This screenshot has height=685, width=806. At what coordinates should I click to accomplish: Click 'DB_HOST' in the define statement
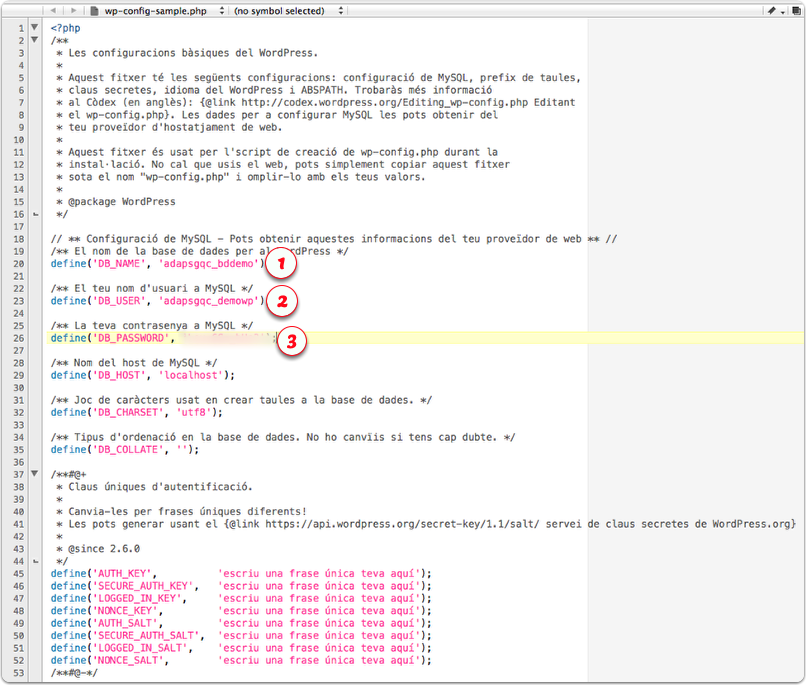point(119,375)
